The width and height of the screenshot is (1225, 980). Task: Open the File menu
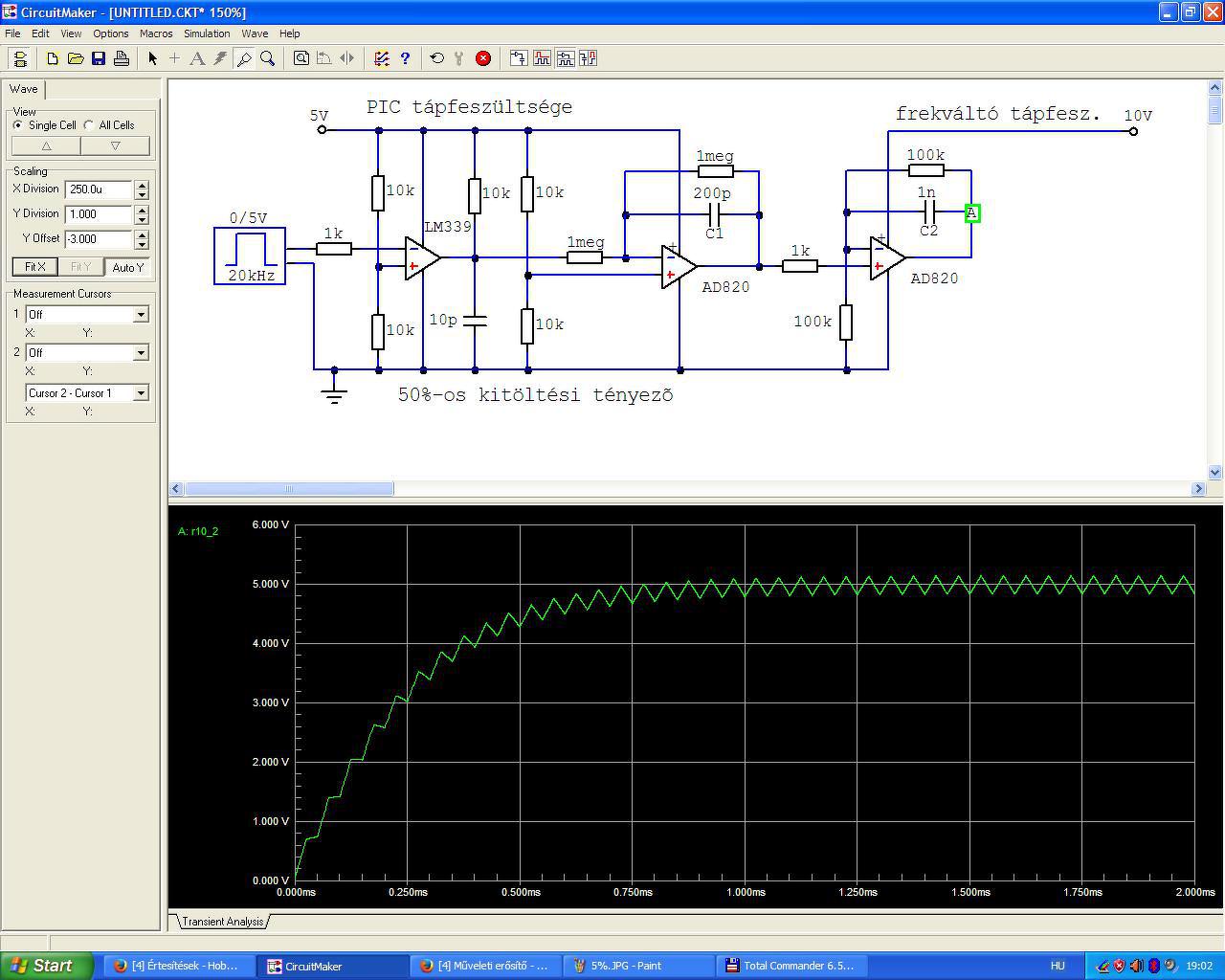[12, 33]
